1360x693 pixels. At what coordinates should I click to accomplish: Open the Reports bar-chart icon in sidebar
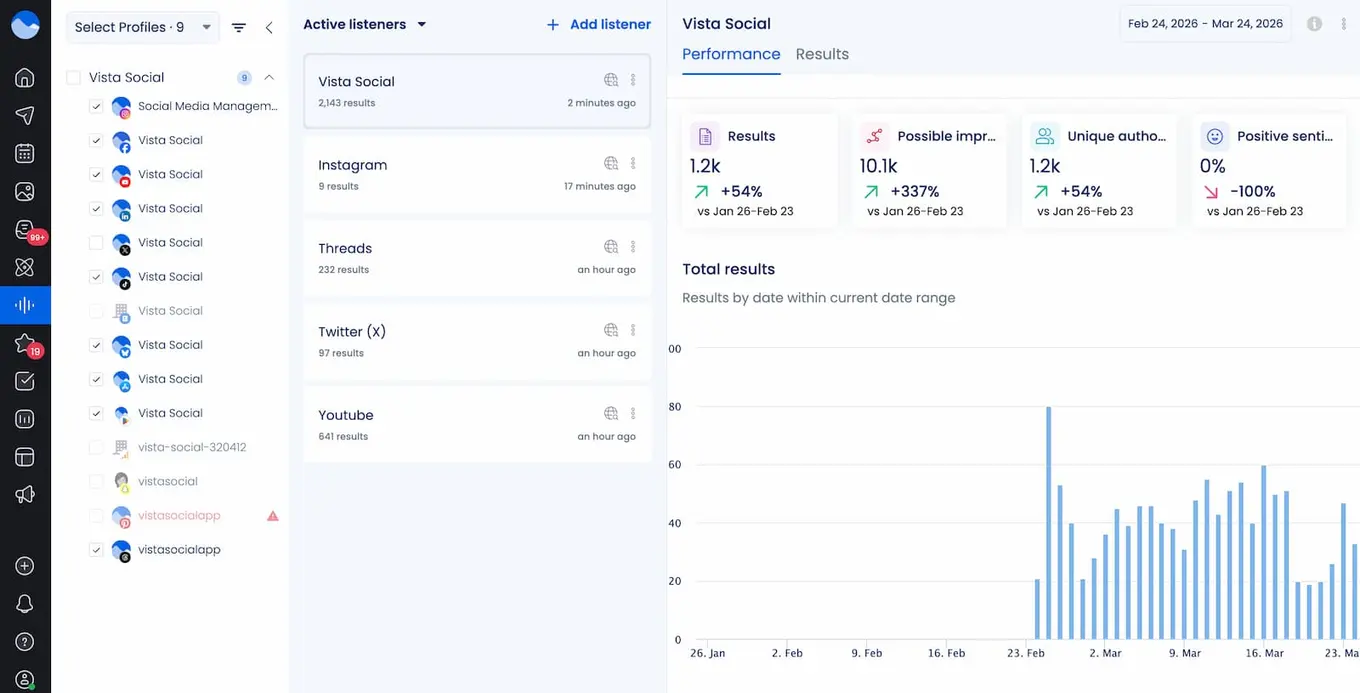(x=24, y=418)
